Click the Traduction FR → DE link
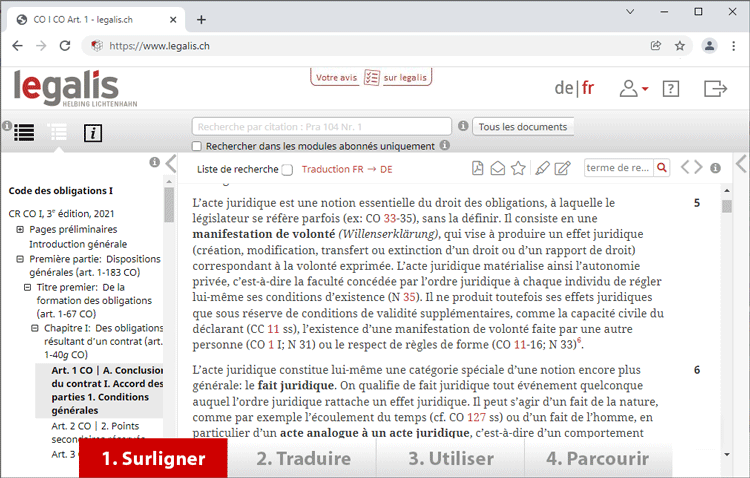The image size is (750, 478). click(x=346, y=169)
